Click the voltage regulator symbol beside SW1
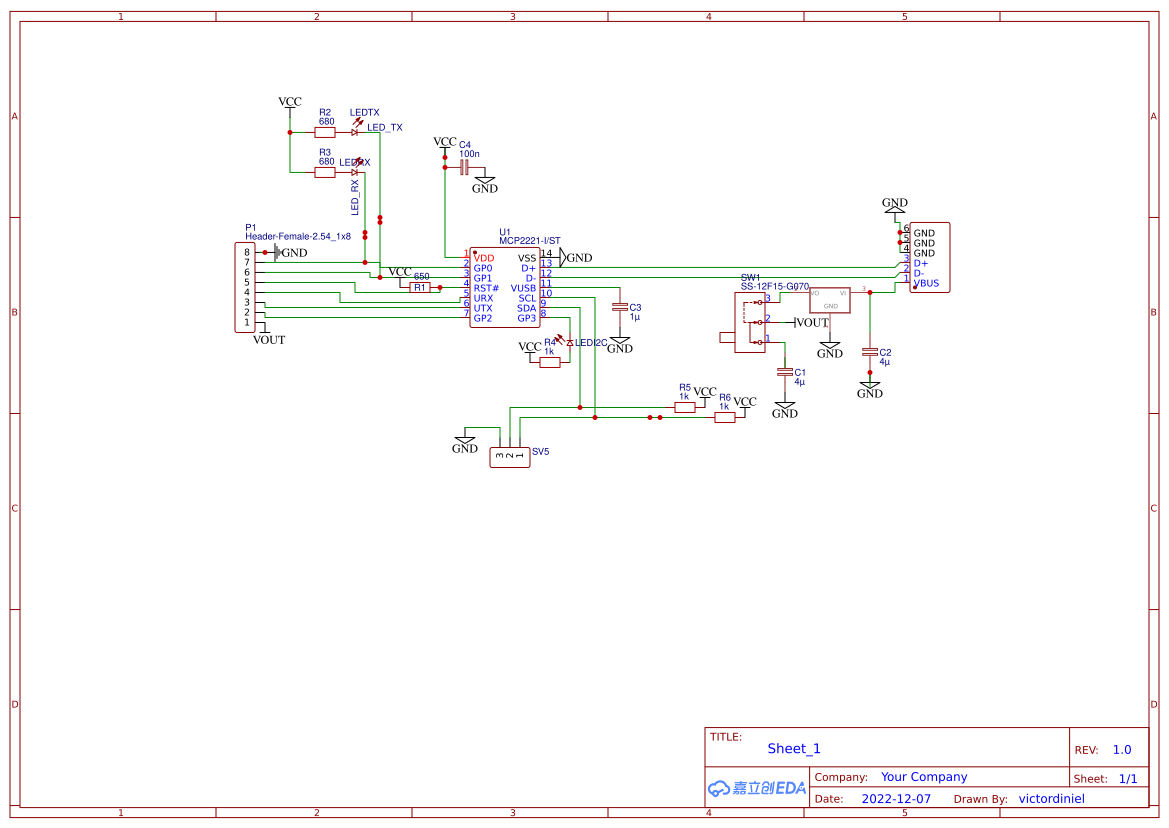 point(830,300)
